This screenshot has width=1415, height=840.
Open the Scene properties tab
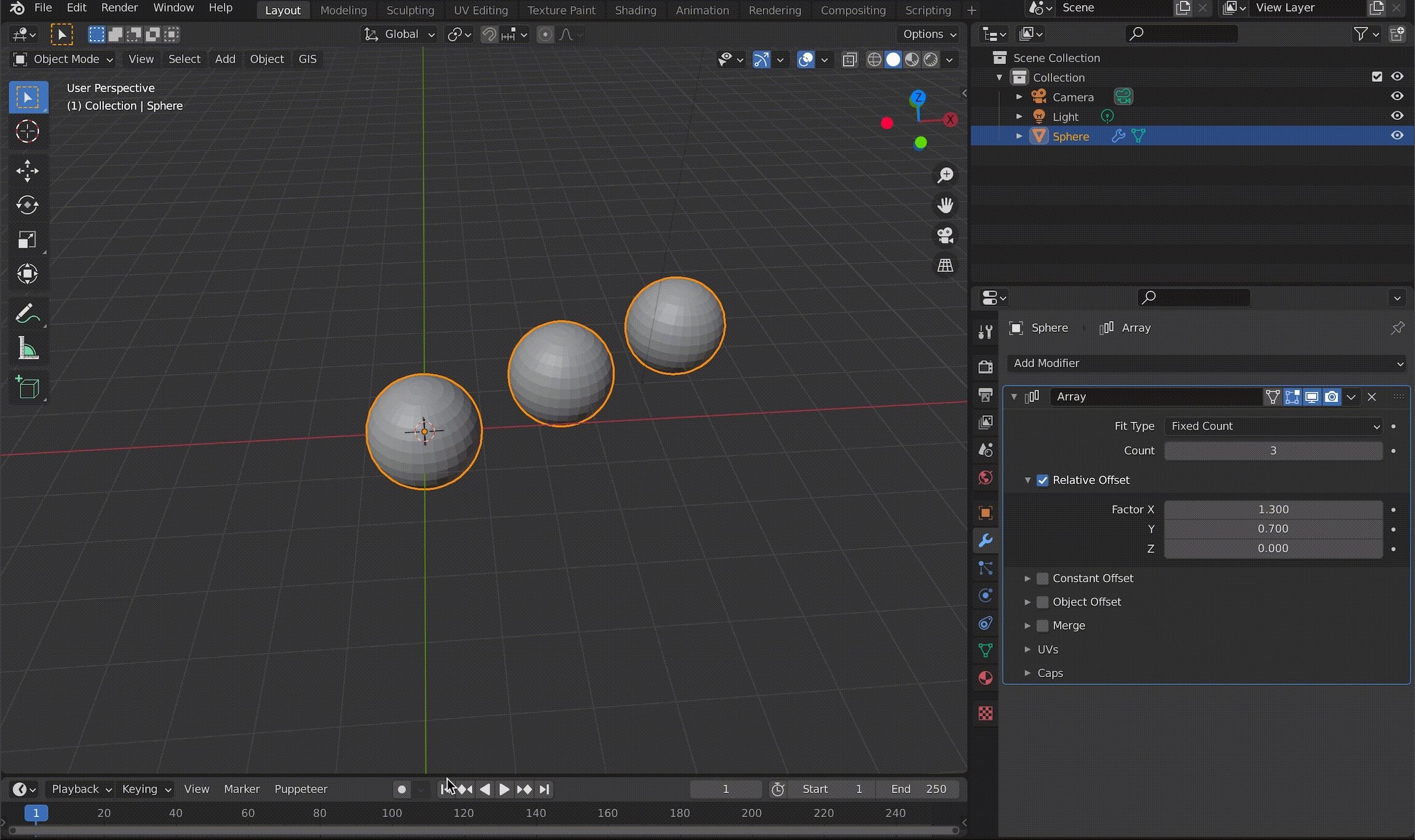coord(986,450)
